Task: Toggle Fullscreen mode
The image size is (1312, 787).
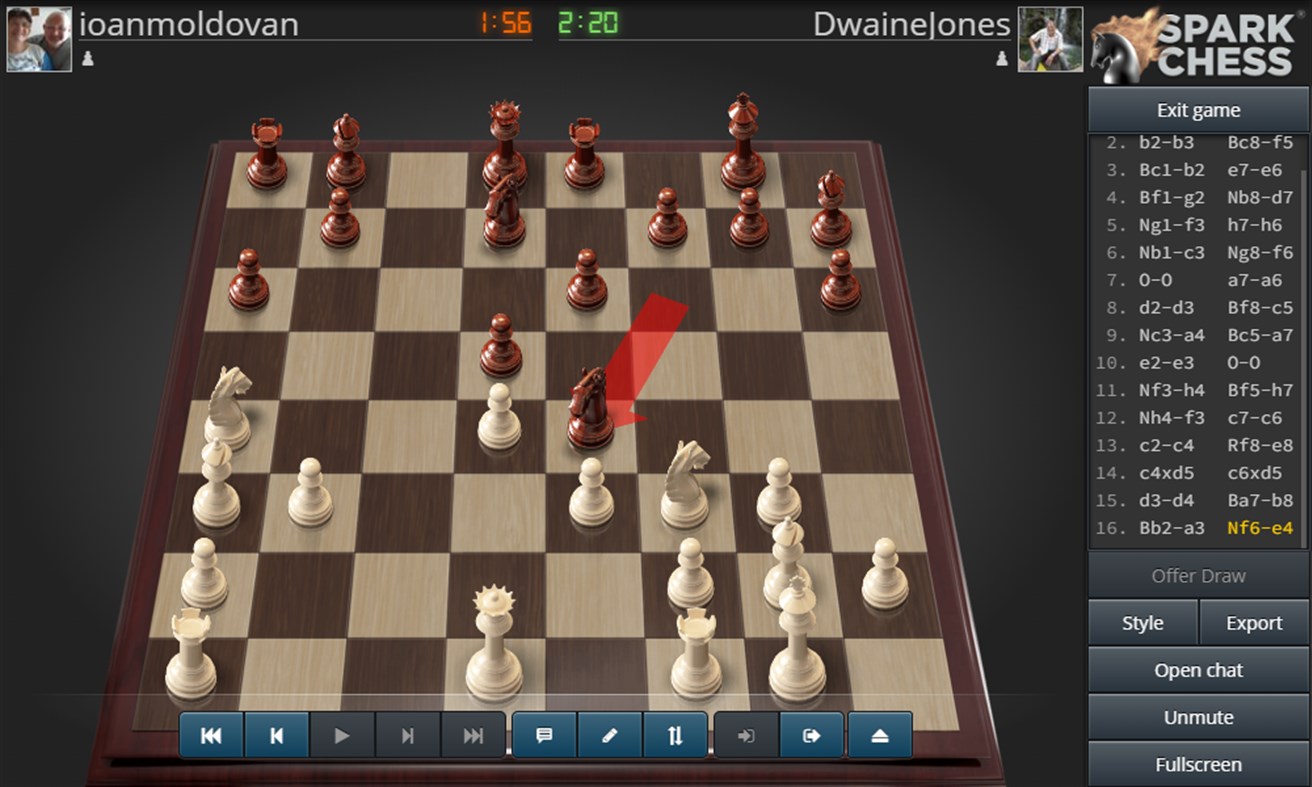Action: coord(1196,764)
